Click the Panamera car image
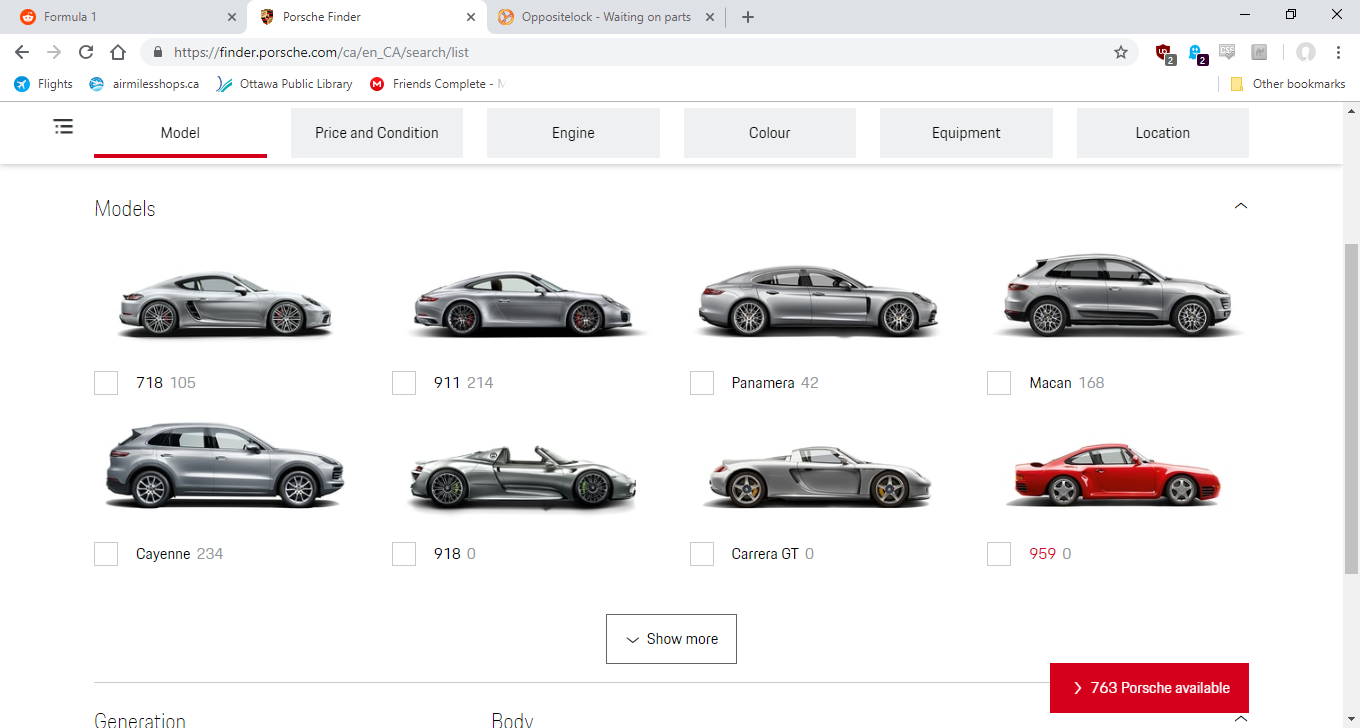1360x728 pixels. point(820,300)
